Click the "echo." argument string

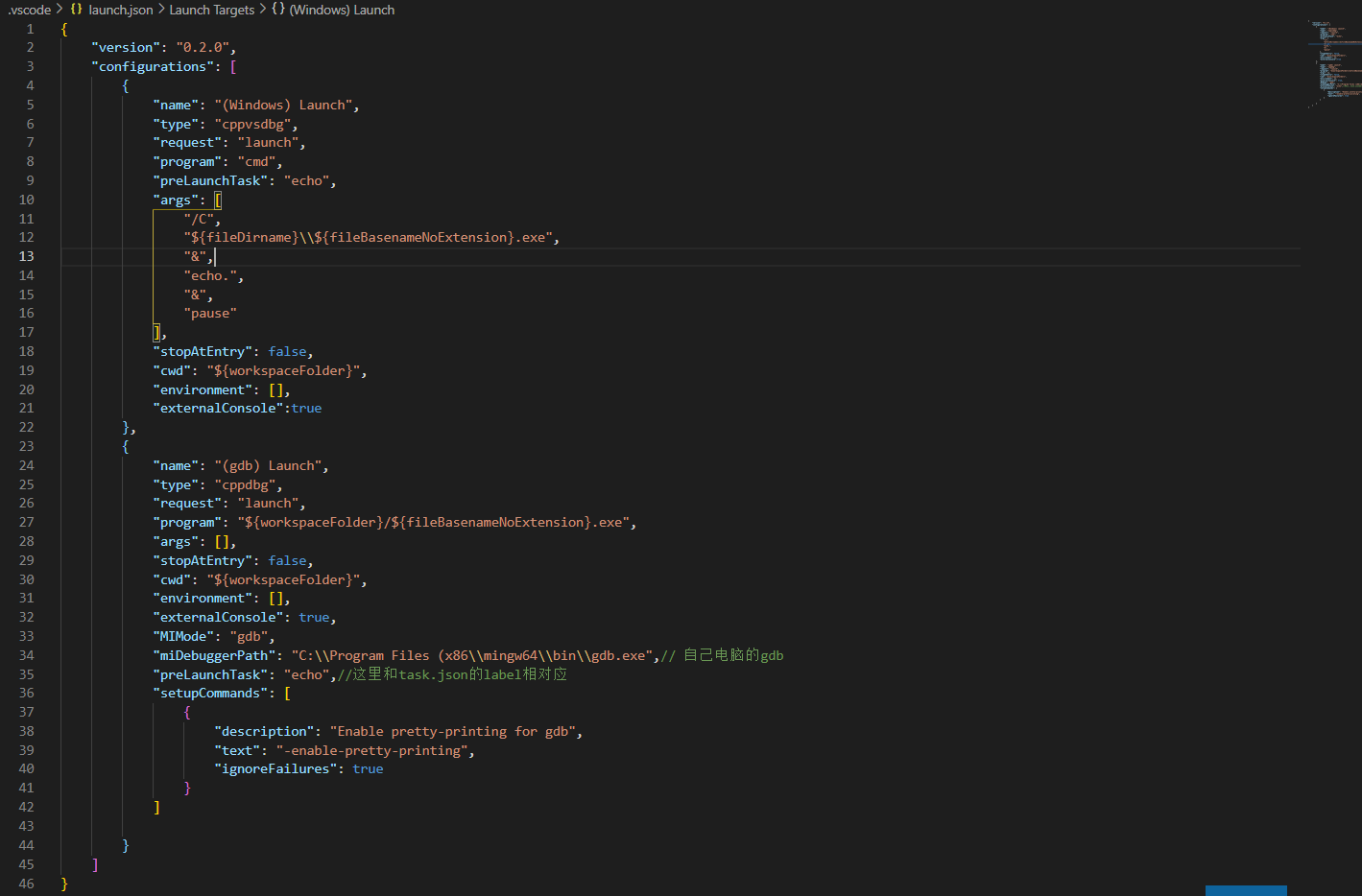(210, 275)
